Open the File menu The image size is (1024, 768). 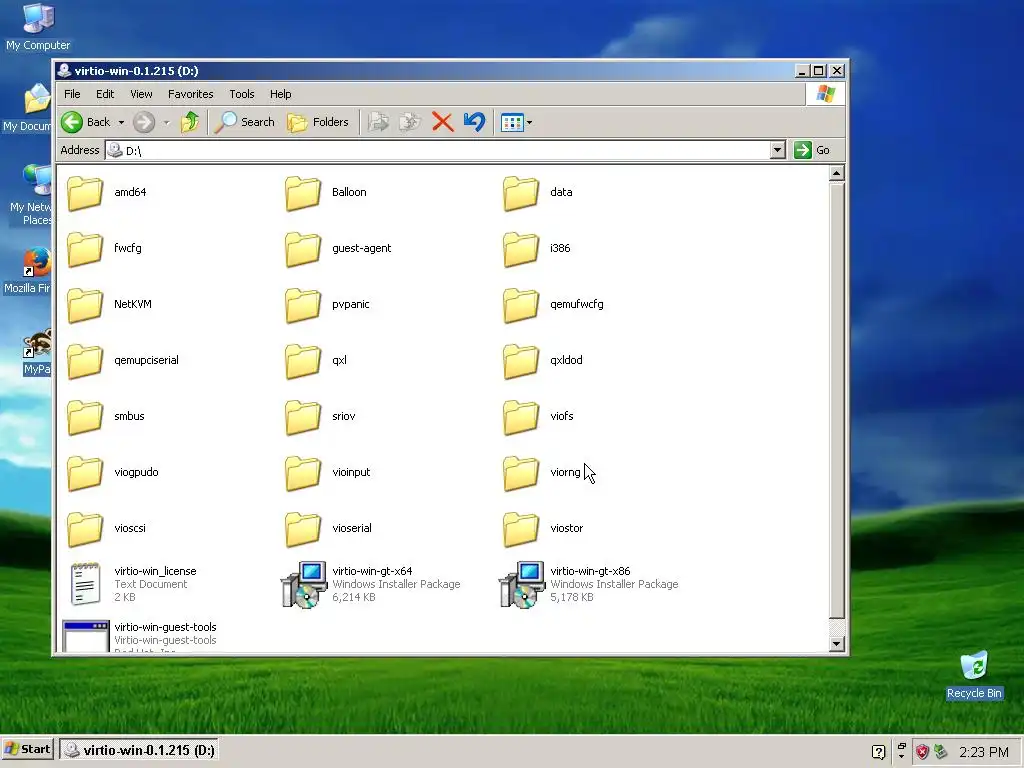tap(72, 94)
